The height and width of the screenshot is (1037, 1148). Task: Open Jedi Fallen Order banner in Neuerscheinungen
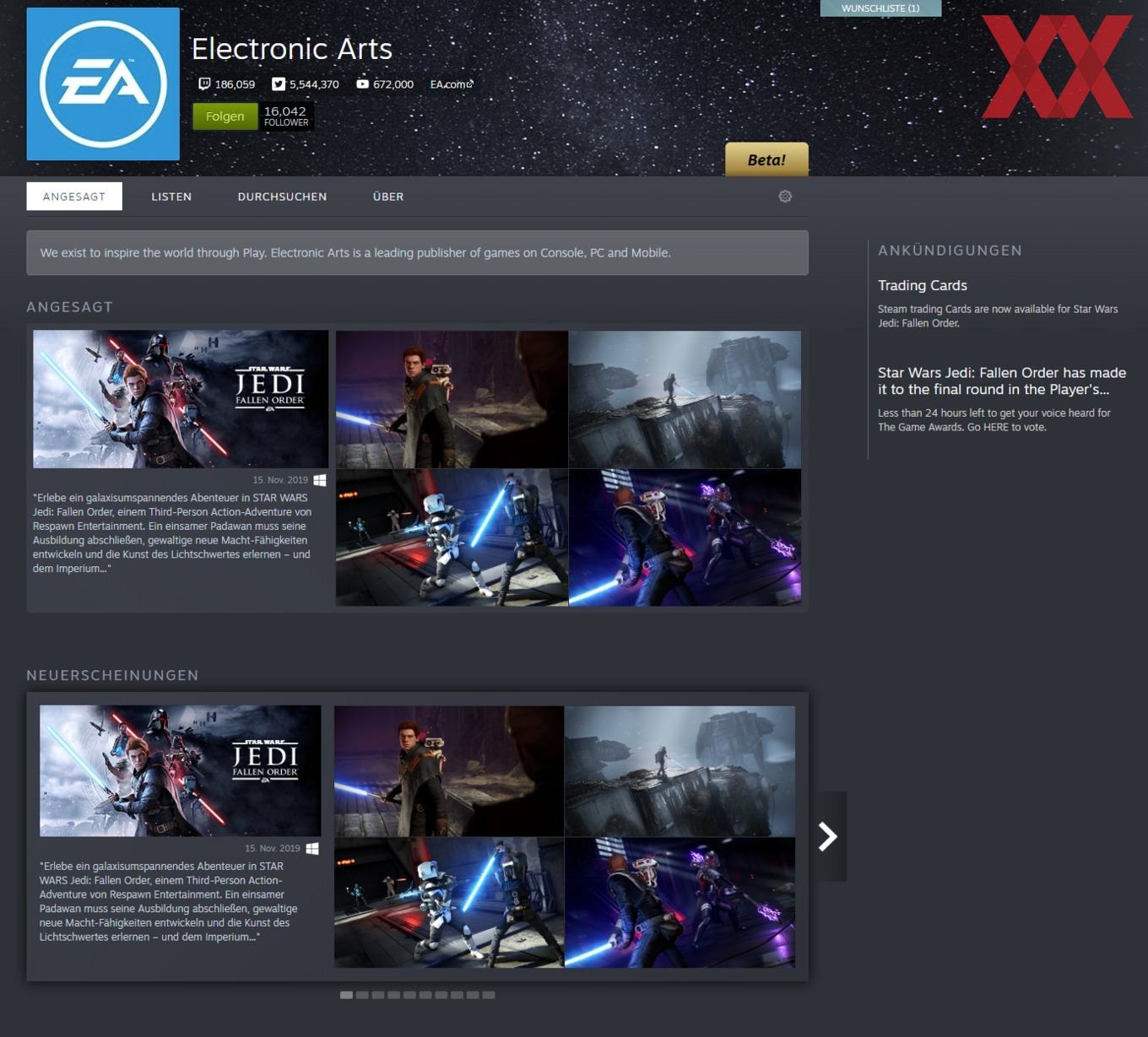(181, 771)
